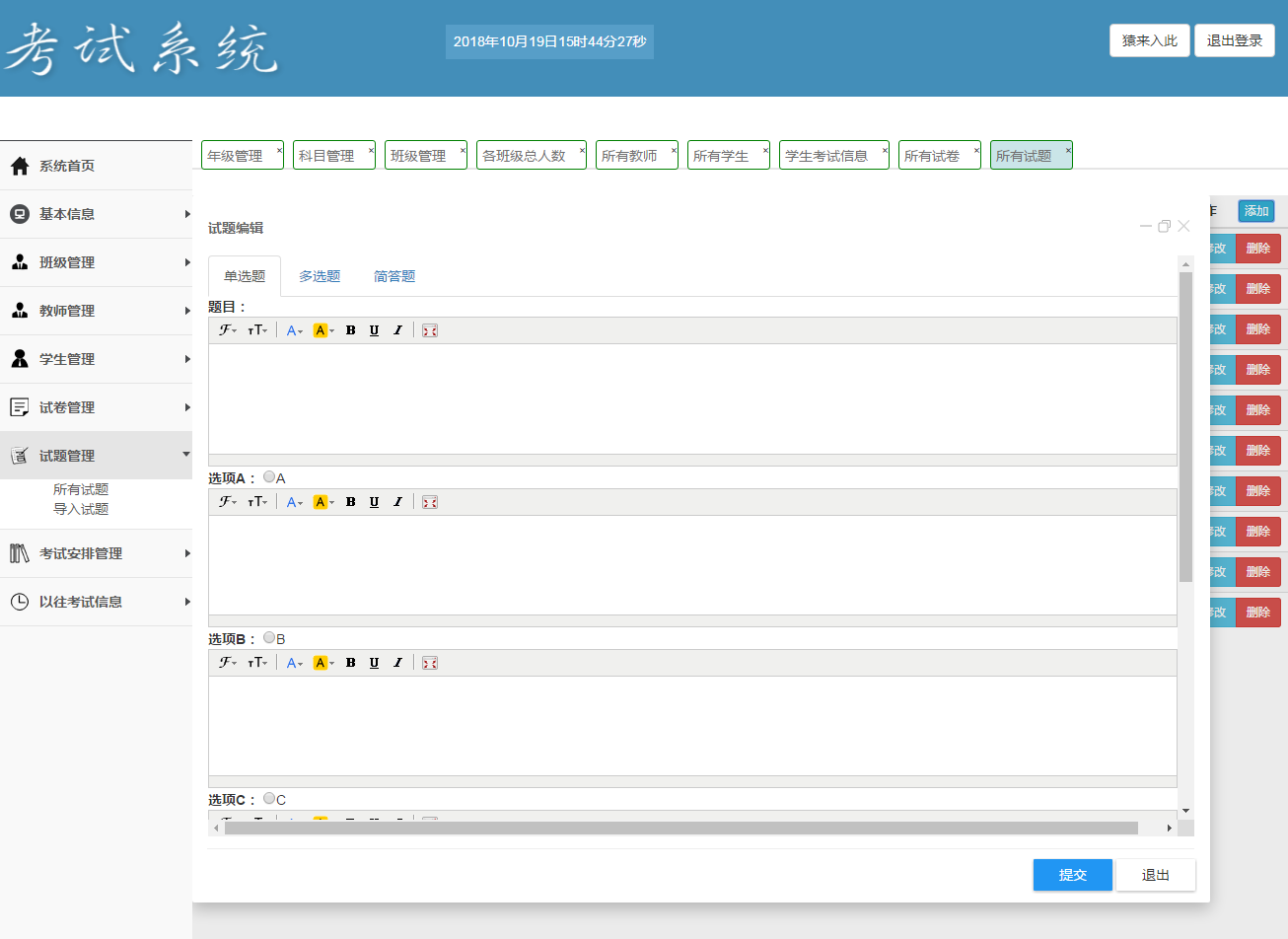Toggle italic in the 题目 editor toolbar
The width and height of the screenshot is (1288, 939).
coord(397,330)
